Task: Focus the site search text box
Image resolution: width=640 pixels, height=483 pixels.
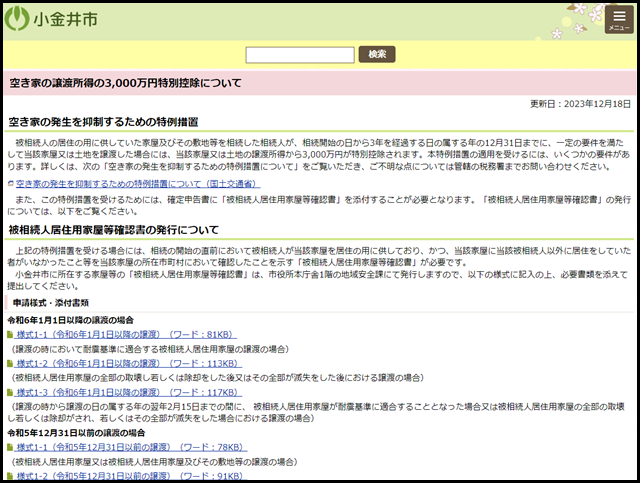Action: coord(299,54)
